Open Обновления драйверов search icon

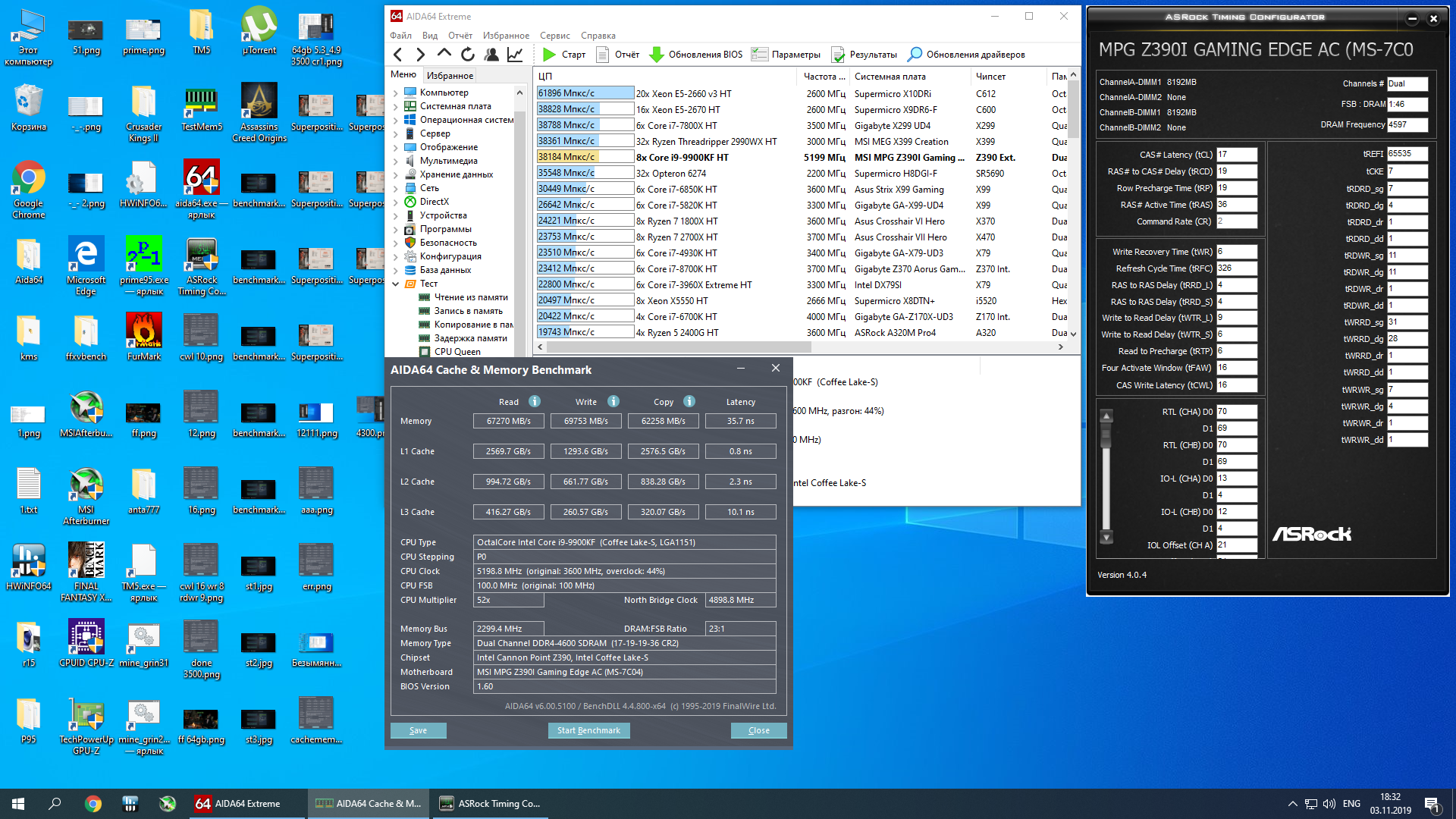(x=915, y=55)
